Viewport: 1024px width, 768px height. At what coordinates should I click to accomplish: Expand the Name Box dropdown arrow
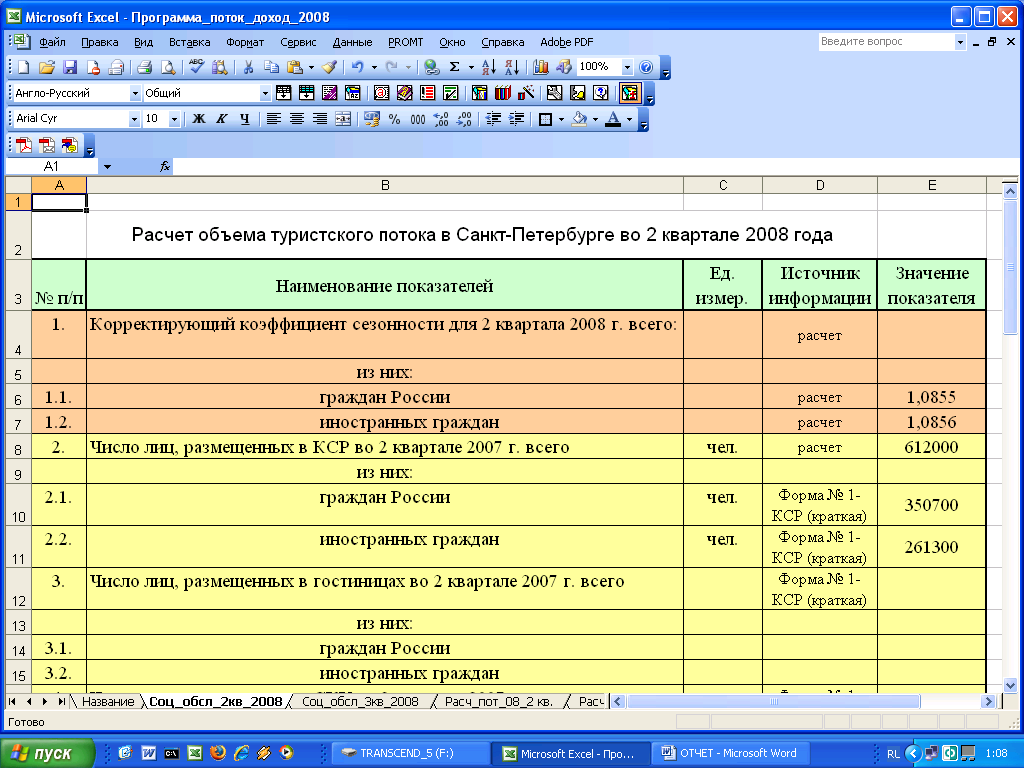coord(107,167)
